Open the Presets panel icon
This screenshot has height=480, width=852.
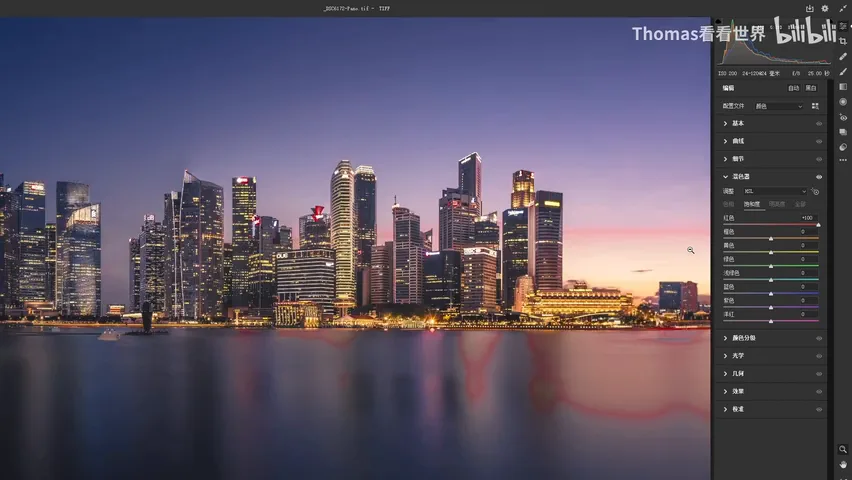pyautogui.click(x=843, y=147)
